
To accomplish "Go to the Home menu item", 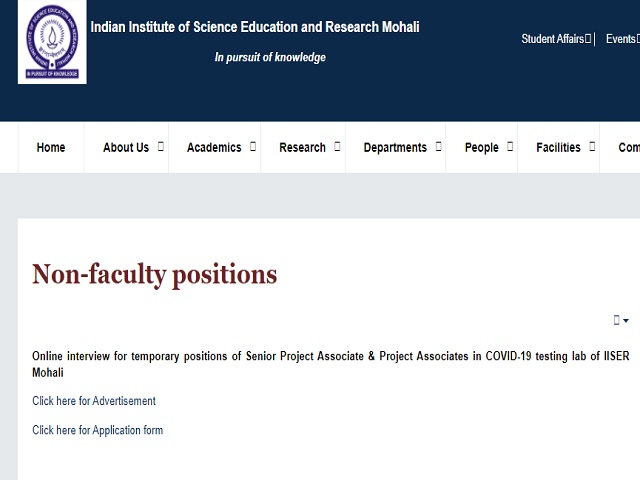I will point(51,147).
